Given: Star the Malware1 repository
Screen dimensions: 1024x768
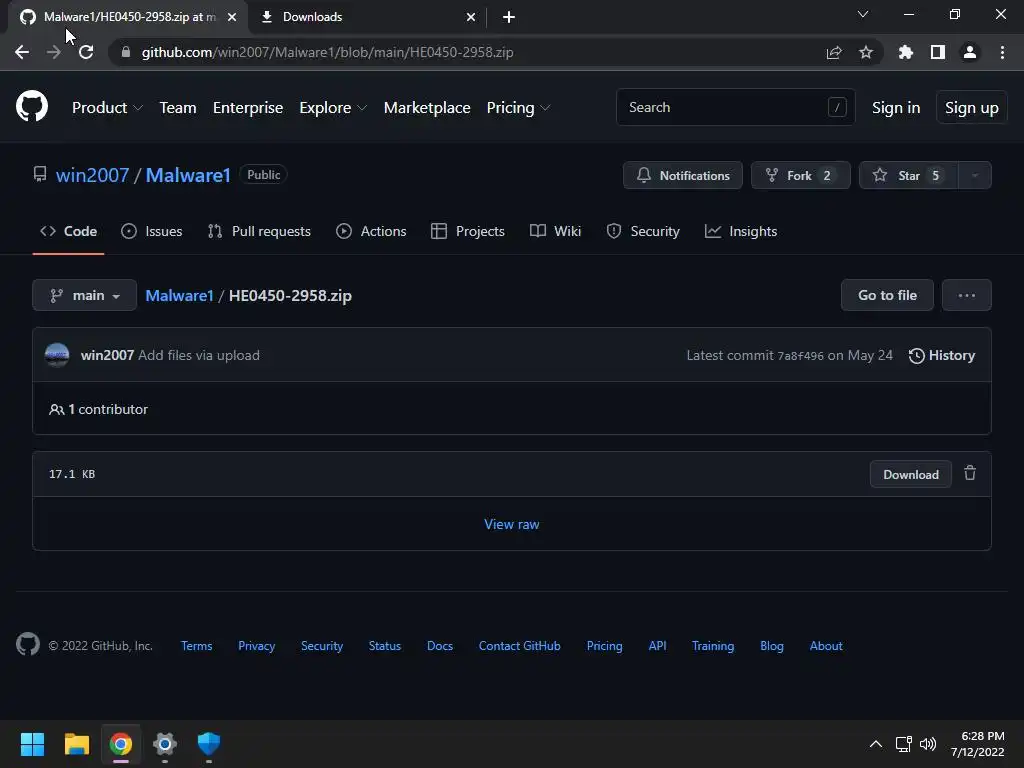Looking at the screenshot, I should coord(908,175).
